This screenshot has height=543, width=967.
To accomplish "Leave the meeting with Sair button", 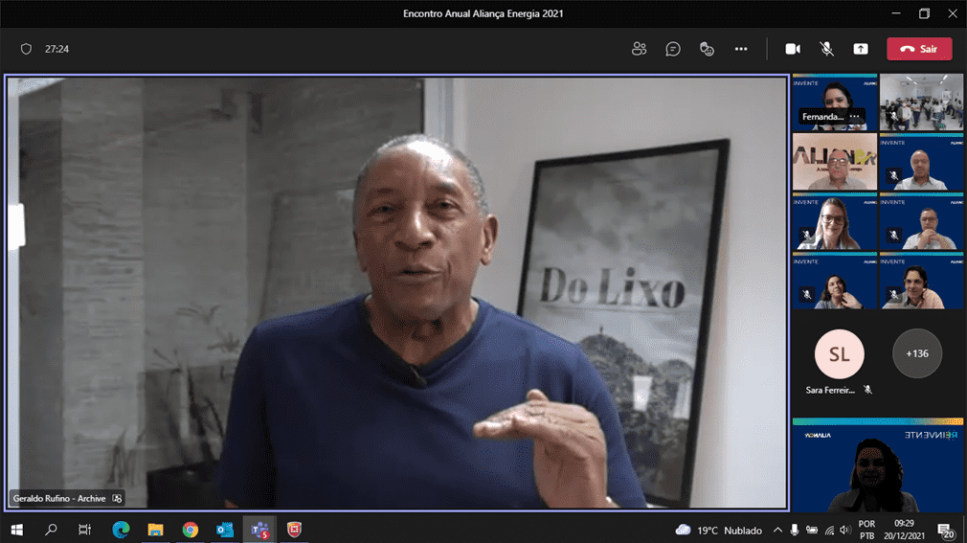I will (x=919, y=49).
